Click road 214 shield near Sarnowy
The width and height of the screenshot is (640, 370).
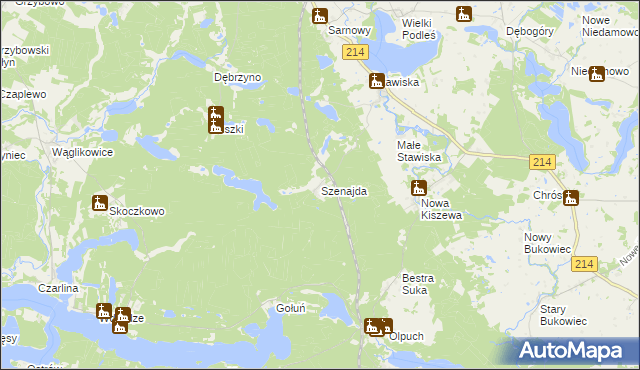pos(356,52)
